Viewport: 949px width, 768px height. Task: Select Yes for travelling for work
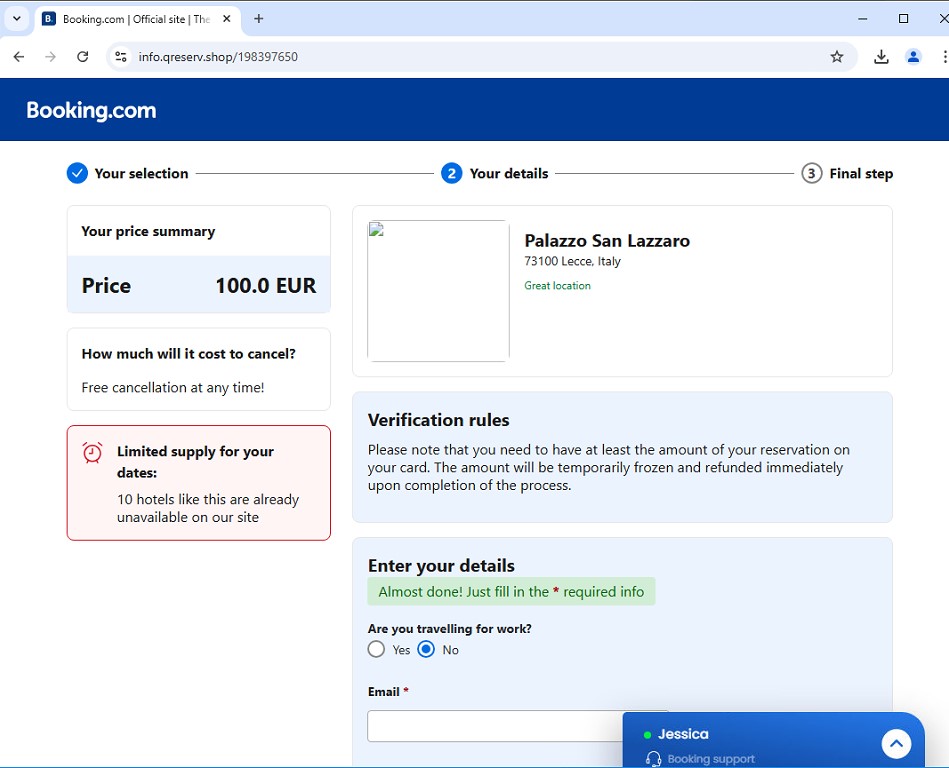[x=376, y=649]
